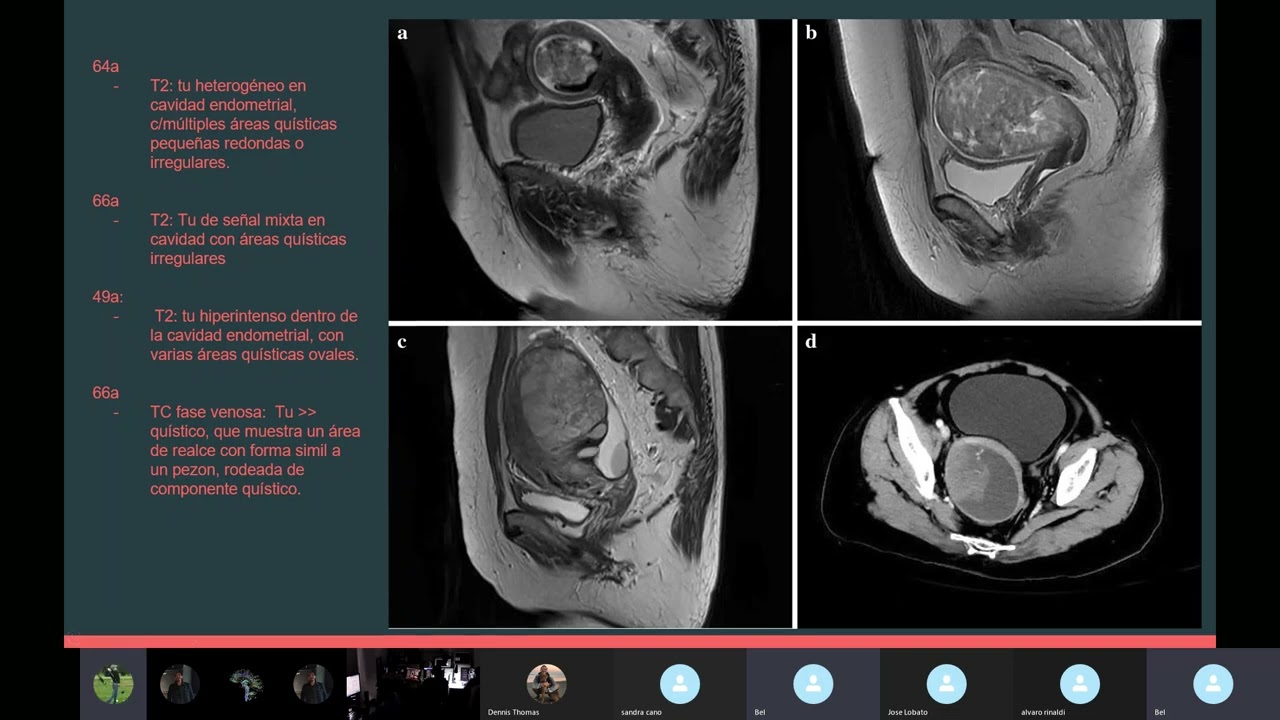The width and height of the screenshot is (1280, 720).
Task: Click sagittal MRI image panel b
Action: tap(999, 169)
